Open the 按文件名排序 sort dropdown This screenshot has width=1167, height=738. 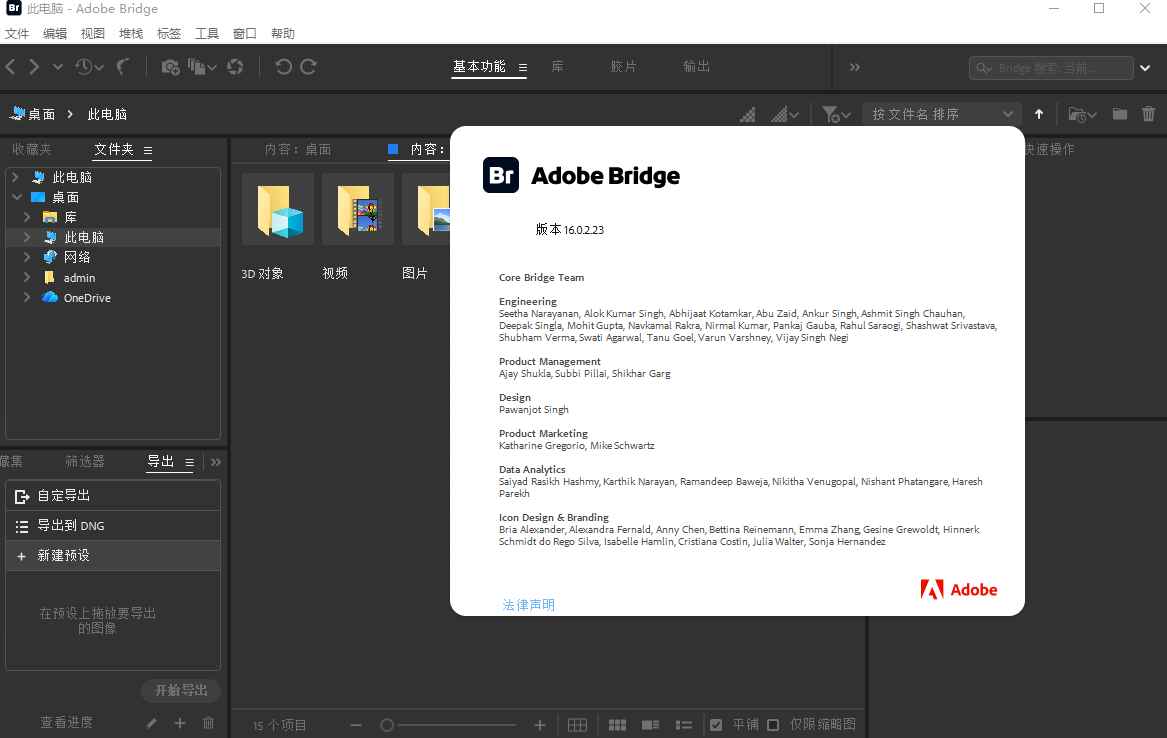(942, 114)
